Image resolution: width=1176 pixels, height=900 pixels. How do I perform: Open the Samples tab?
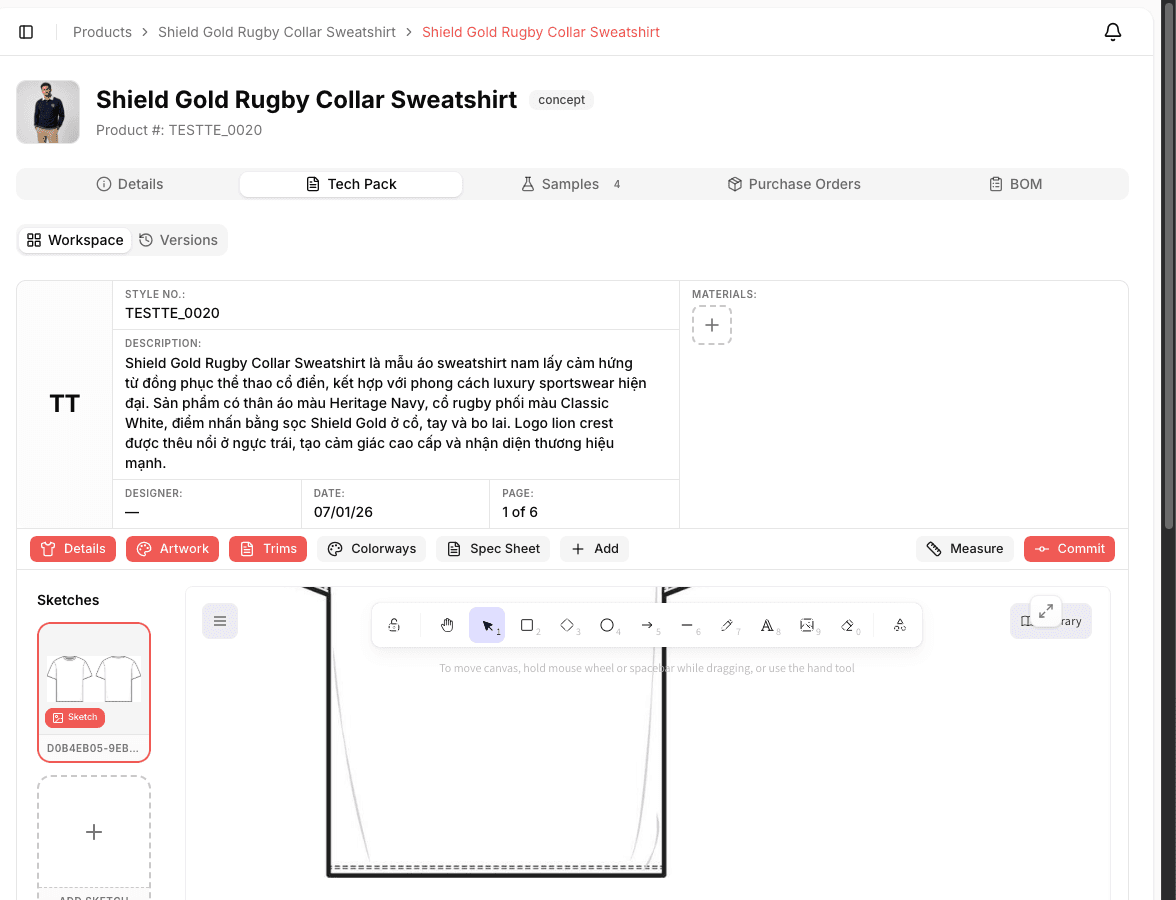[571, 184]
